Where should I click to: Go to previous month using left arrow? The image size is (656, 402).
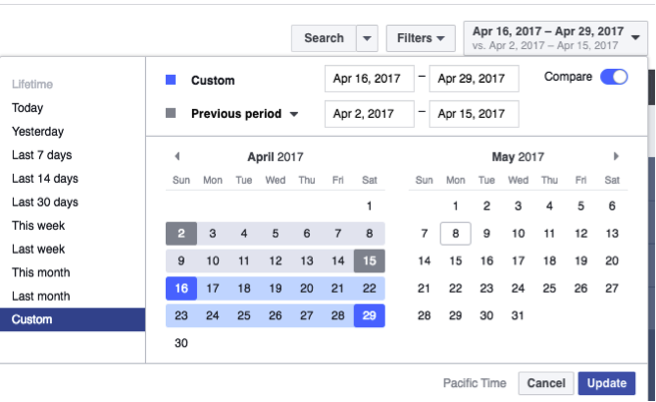pos(177,156)
